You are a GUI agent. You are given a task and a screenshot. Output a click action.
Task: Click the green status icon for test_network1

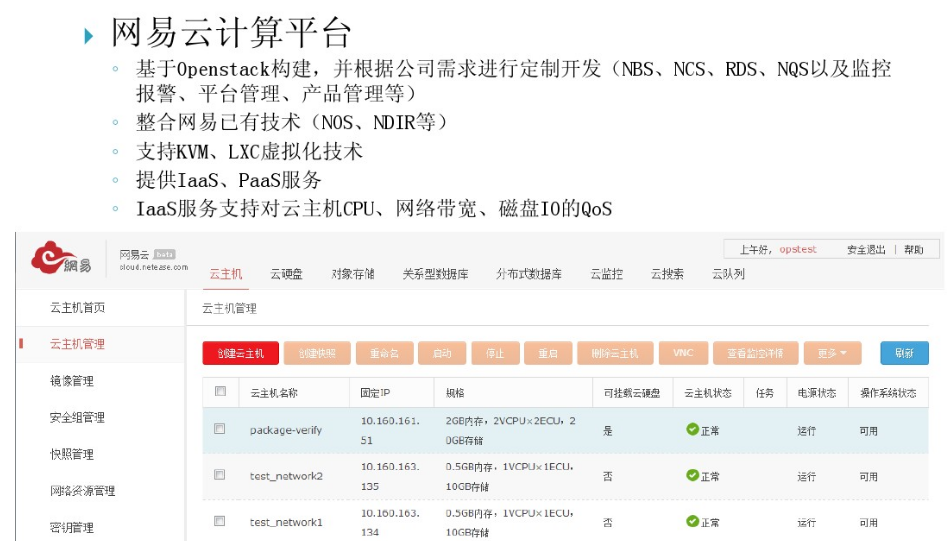tap(692, 521)
